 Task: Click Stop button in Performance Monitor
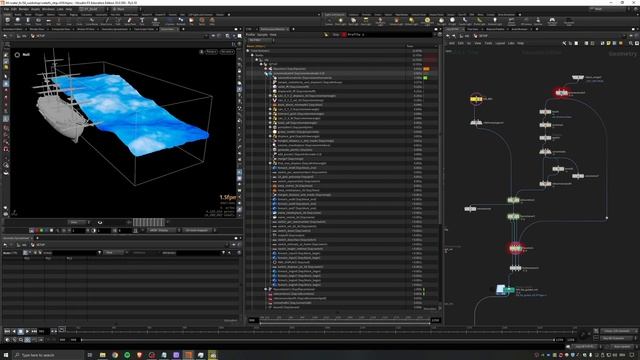coord(336,34)
